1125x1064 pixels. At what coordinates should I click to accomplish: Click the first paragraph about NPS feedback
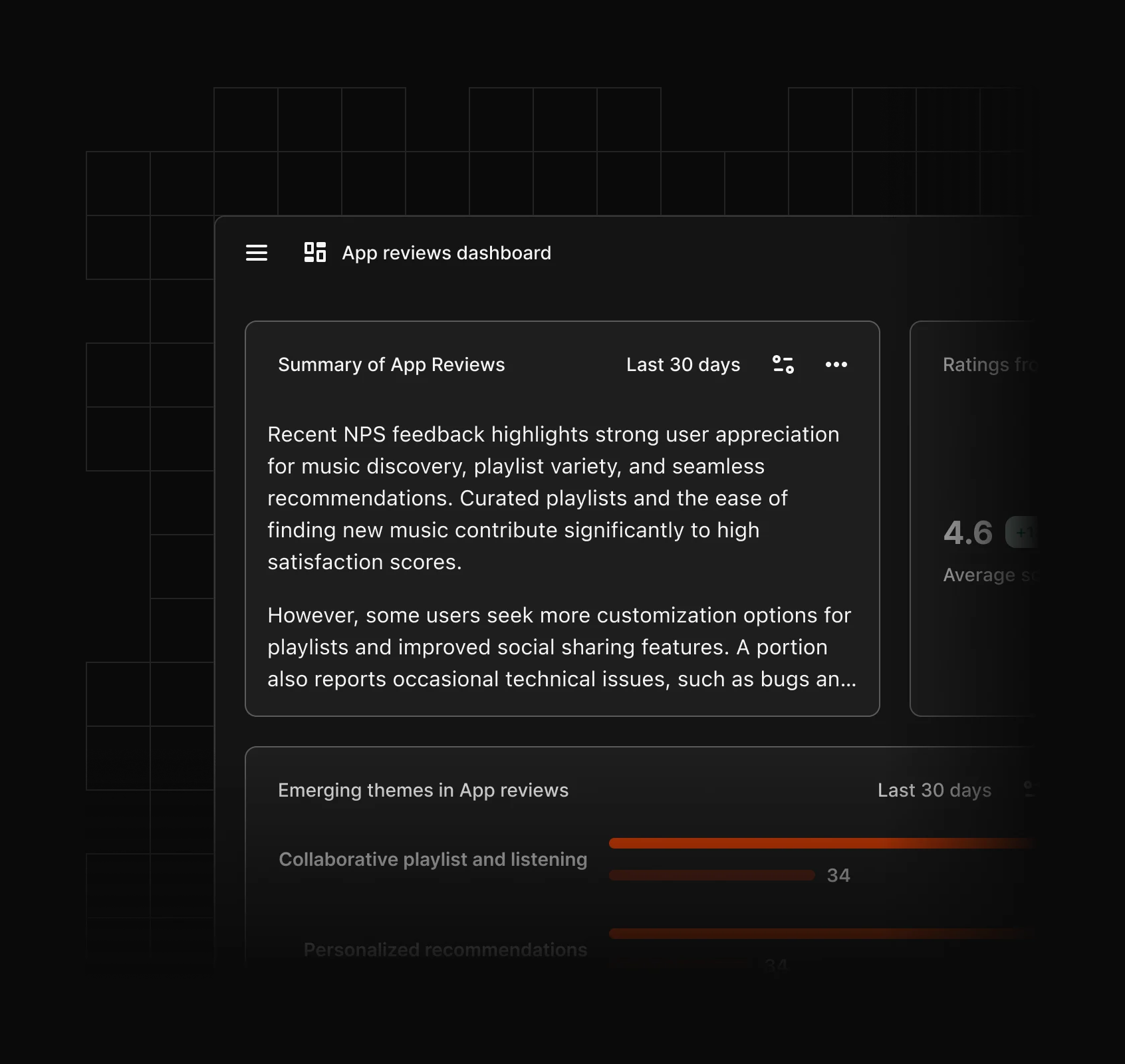[553, 498]
